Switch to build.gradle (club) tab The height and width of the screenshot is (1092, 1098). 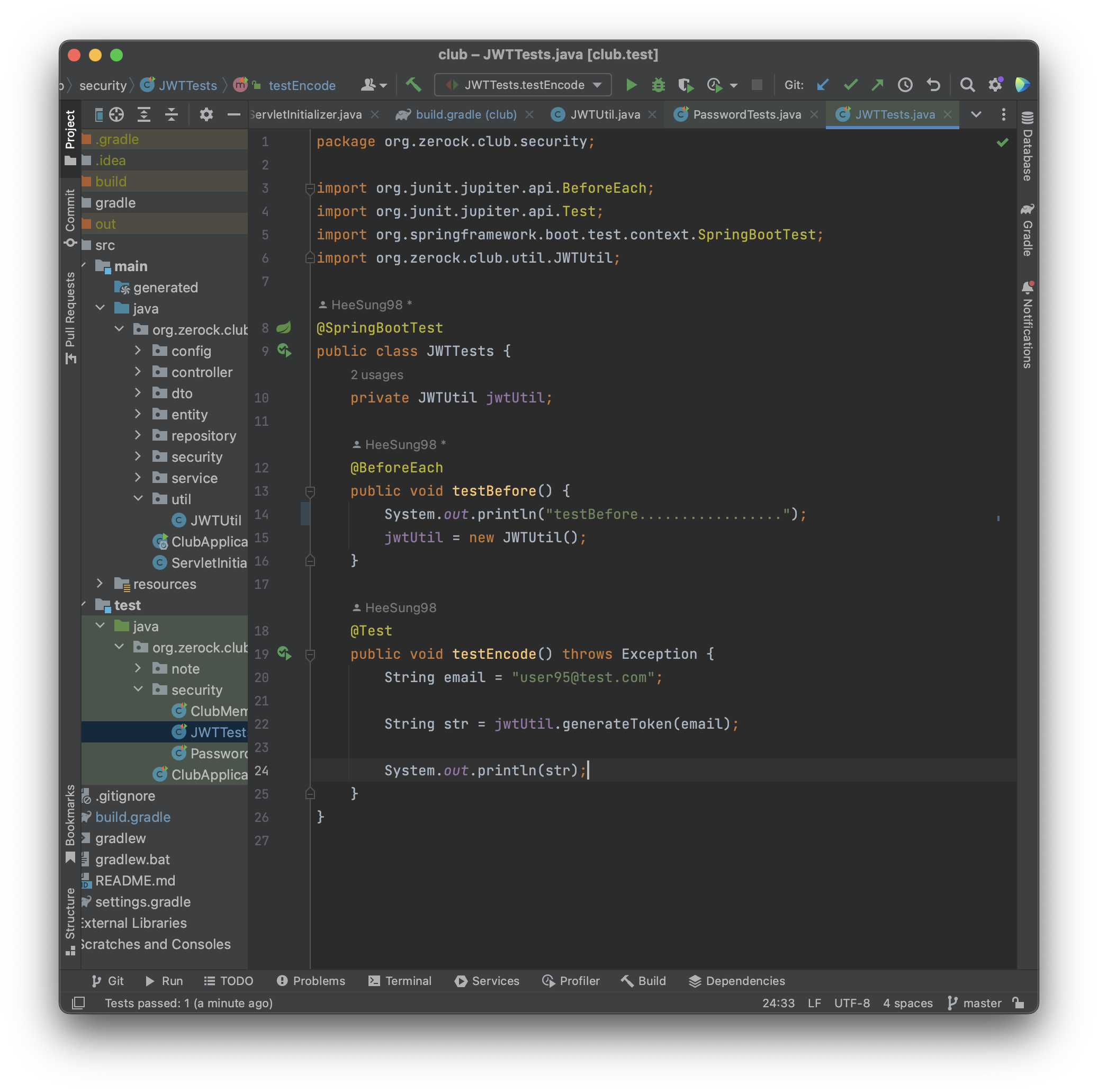466,115
